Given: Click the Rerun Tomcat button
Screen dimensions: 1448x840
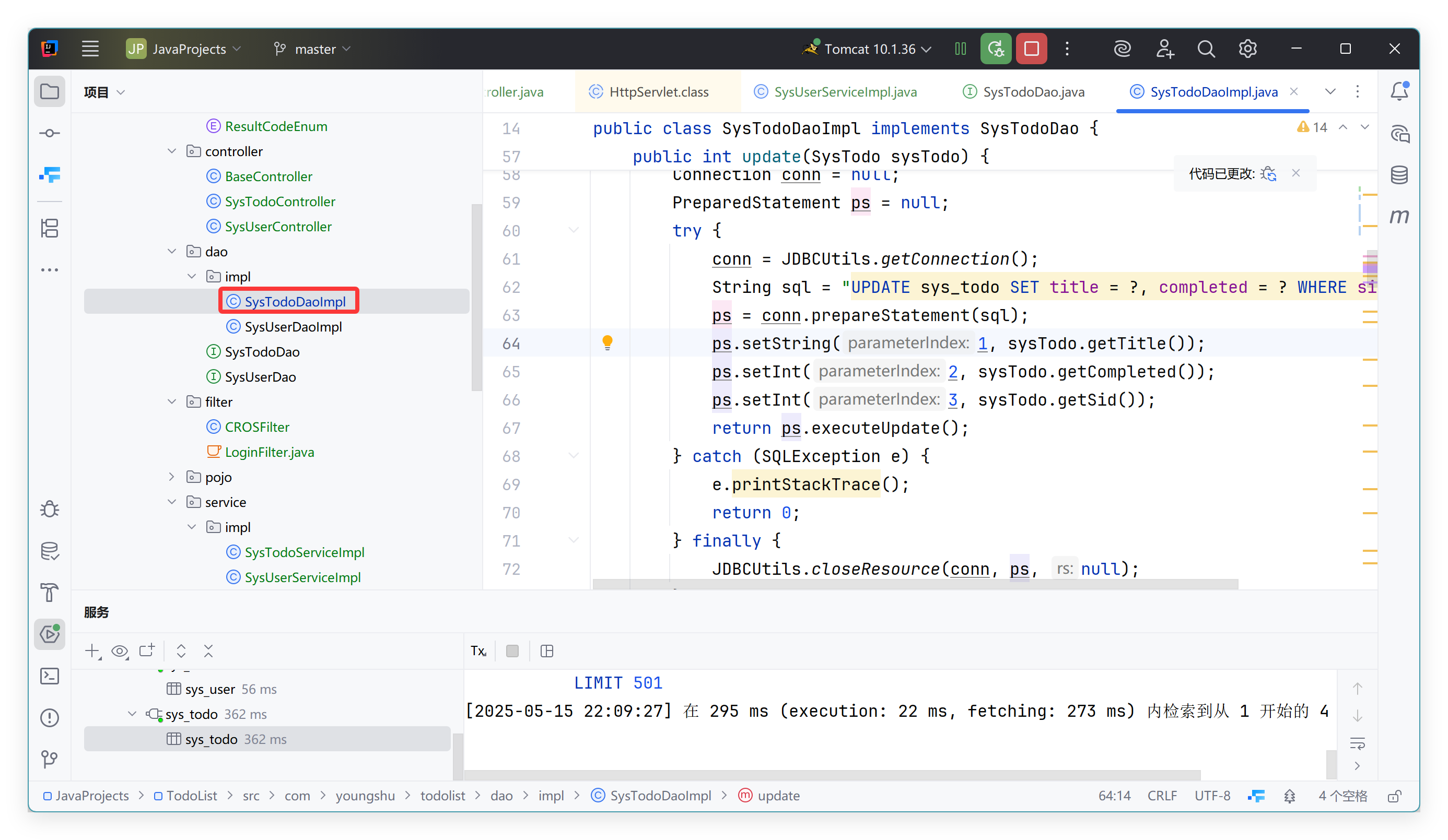Looking at the screenshot, I should point(996,49).
